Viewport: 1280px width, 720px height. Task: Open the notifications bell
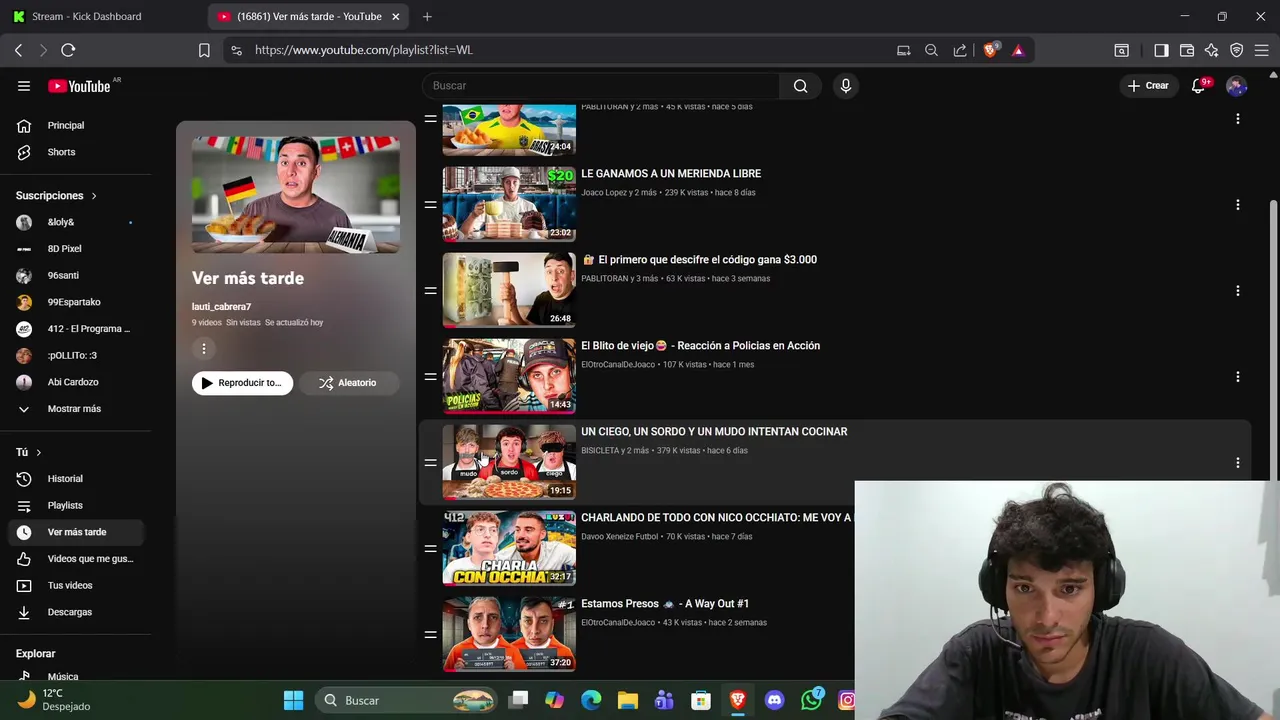point(1198,86)
